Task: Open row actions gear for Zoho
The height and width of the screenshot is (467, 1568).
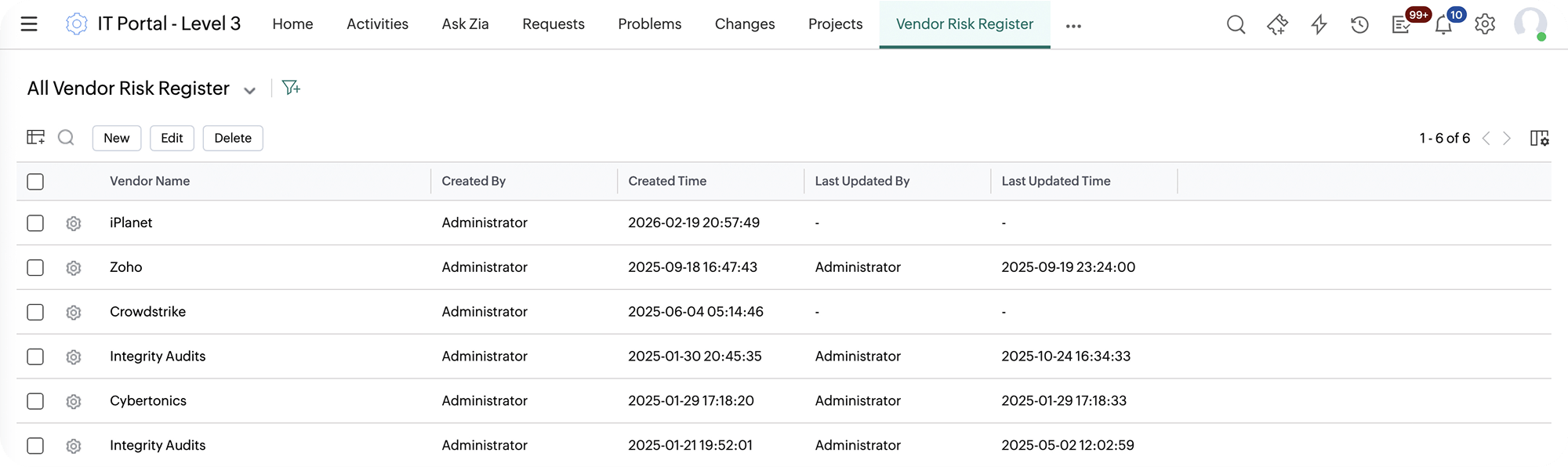Action: [x=74, y=268]
